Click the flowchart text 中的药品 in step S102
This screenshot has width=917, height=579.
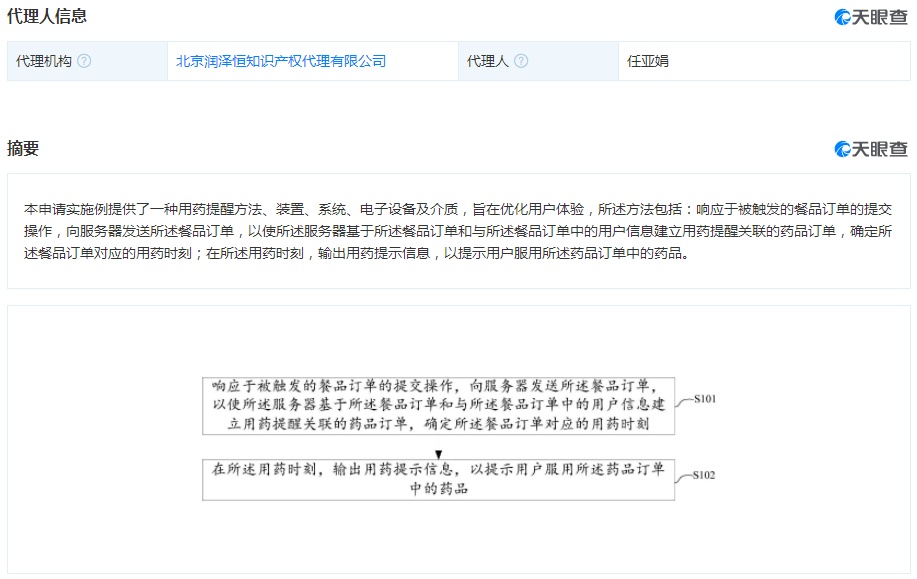(438, 490)
